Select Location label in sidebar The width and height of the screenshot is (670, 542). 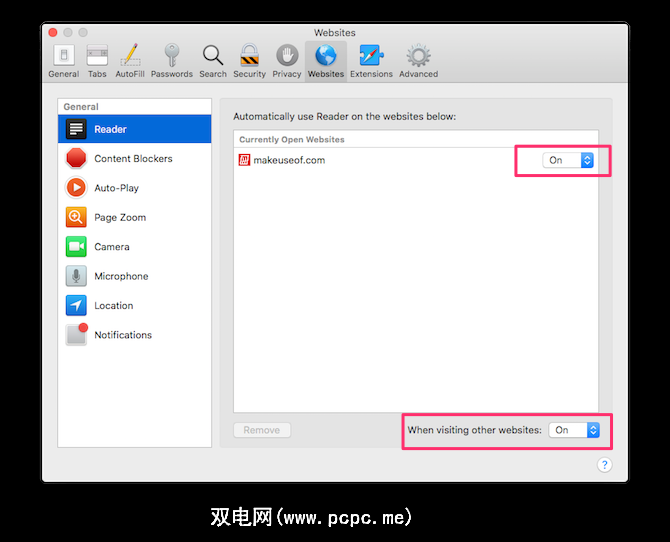coord(114,306)
